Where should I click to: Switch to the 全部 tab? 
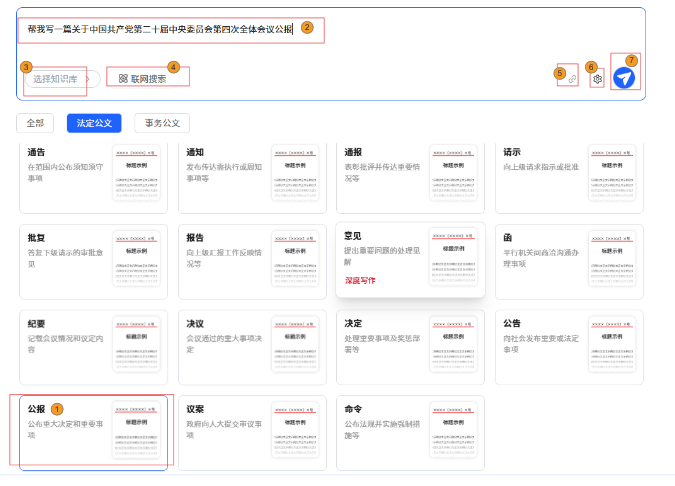tap(35, 123)
